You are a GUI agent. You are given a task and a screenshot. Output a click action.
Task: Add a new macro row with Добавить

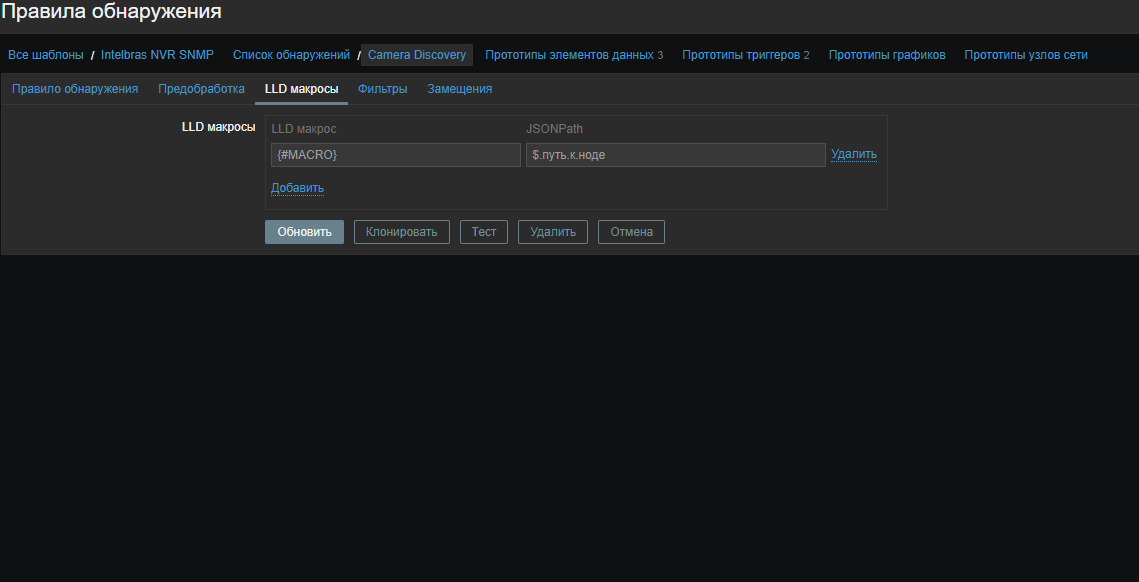tap(297, 188)
